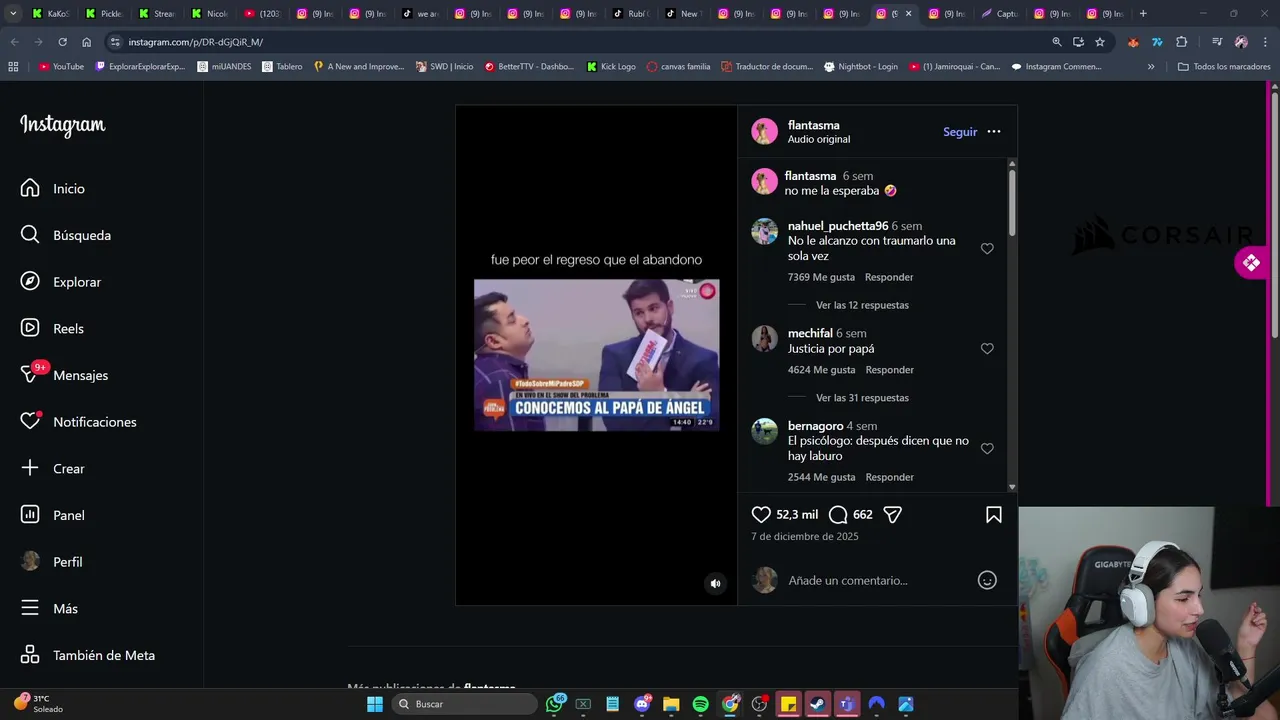Open the tab search dropdown arrow
Viewport: 1280px width, 720px height.
(x=13, y=14)
